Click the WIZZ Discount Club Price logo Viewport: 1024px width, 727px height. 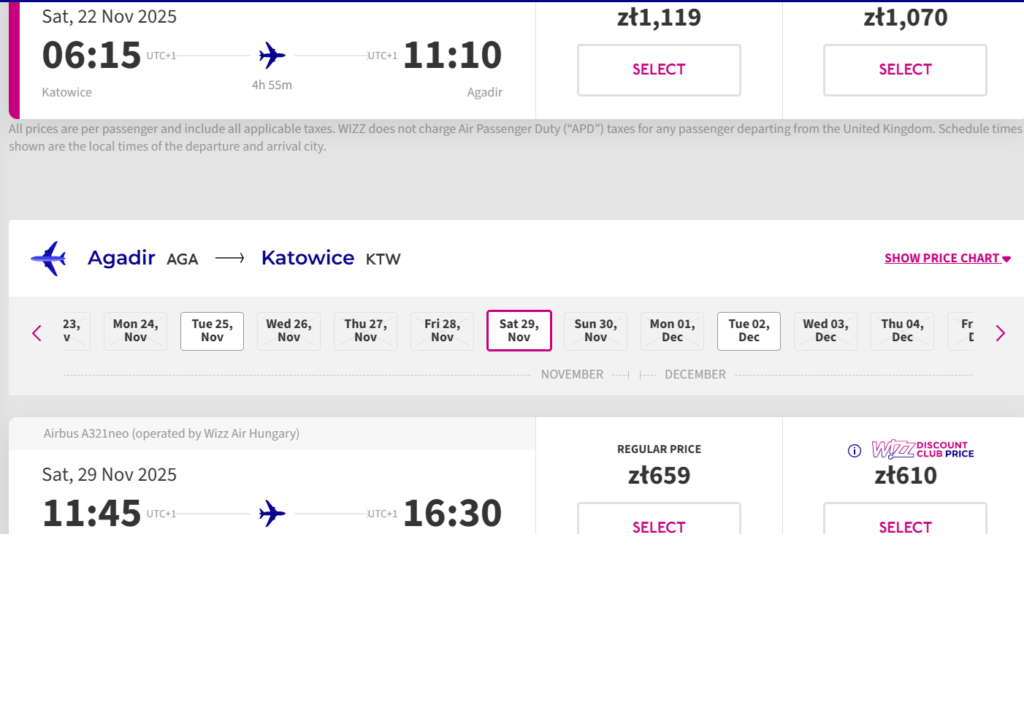[x=922, y=449]
